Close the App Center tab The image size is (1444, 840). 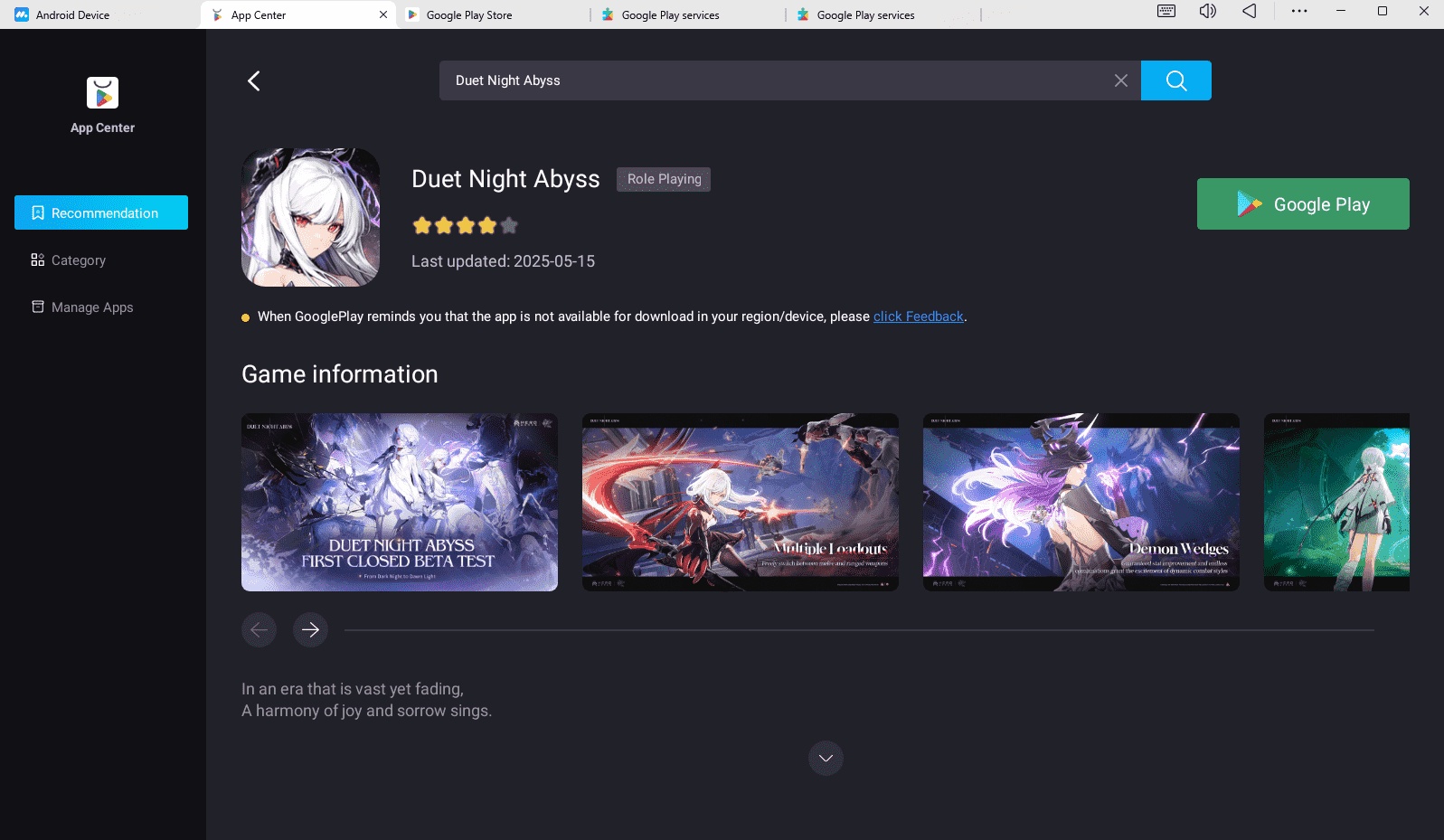(383, 14)
